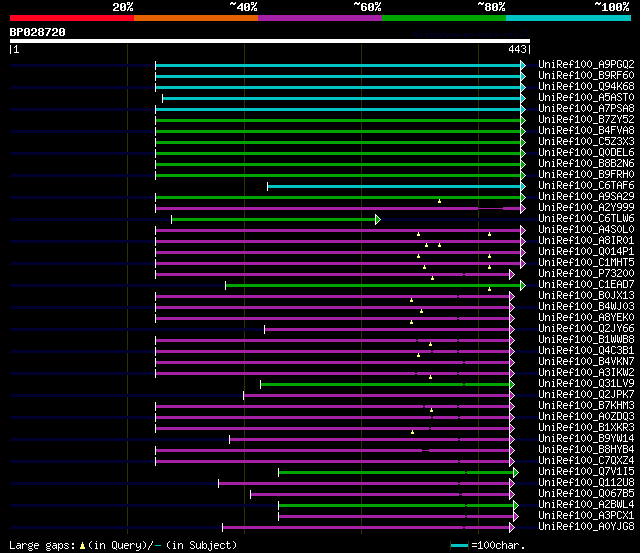Click the UniRef100_P73200 label
The height and width of the screenshot is (553, 640).
(x=586, y=274)
